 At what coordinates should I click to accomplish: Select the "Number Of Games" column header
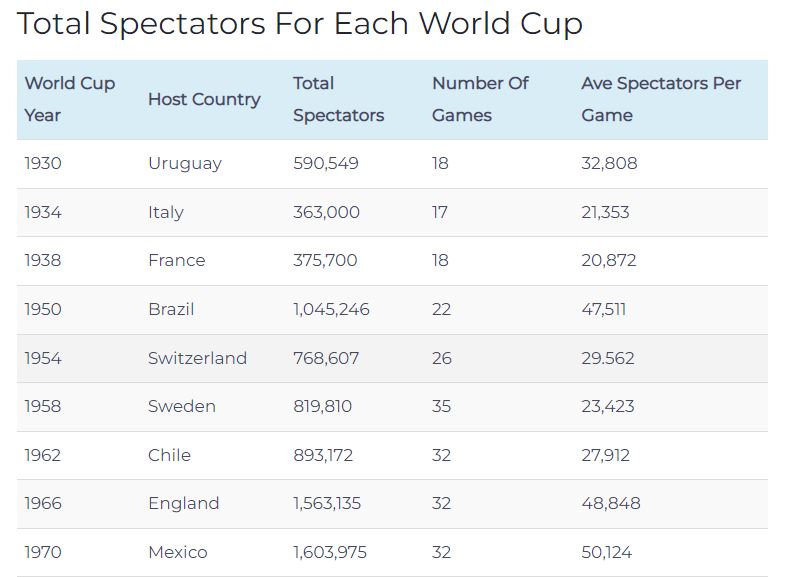(x=480, y=99)
